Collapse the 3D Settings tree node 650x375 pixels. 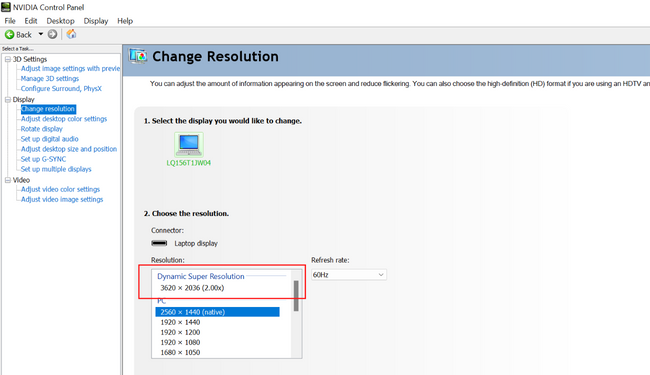(7, 59)
